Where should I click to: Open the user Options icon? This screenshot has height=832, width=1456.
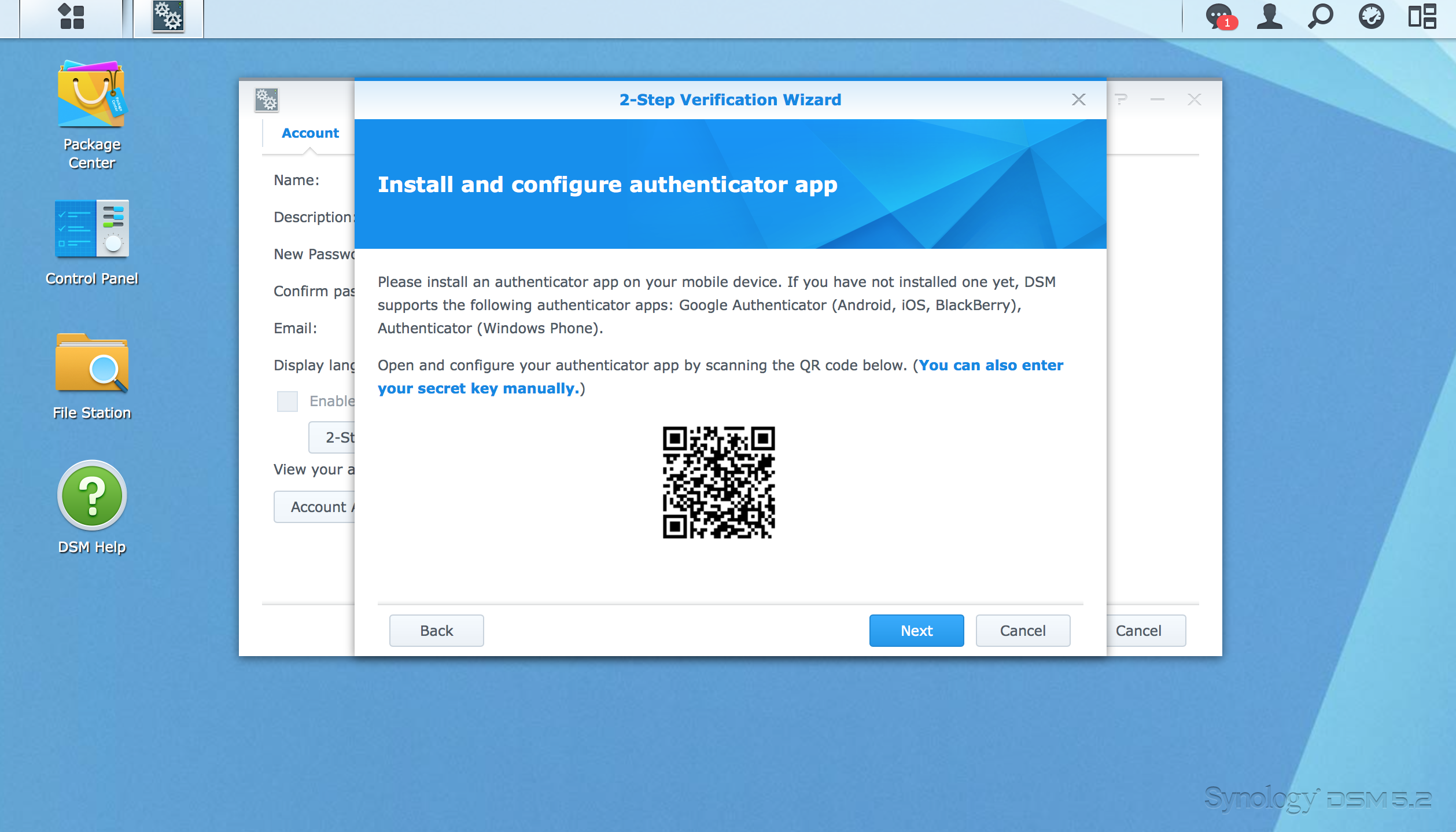coord(1270,17)
